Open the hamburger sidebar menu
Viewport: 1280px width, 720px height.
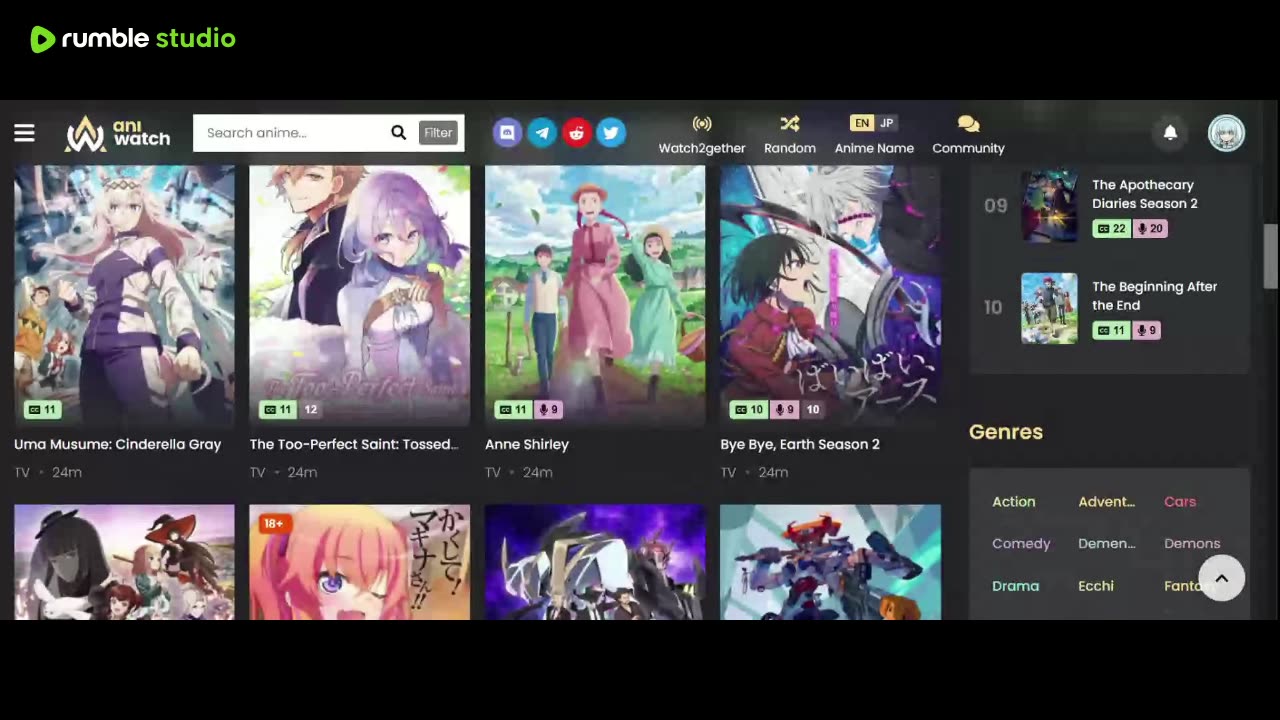click(24, 133)
